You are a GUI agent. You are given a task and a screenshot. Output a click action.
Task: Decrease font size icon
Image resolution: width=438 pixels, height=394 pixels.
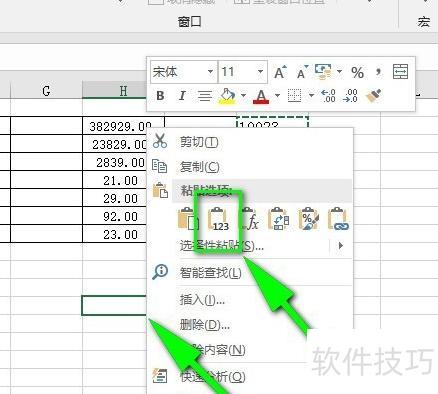[302, 72]
